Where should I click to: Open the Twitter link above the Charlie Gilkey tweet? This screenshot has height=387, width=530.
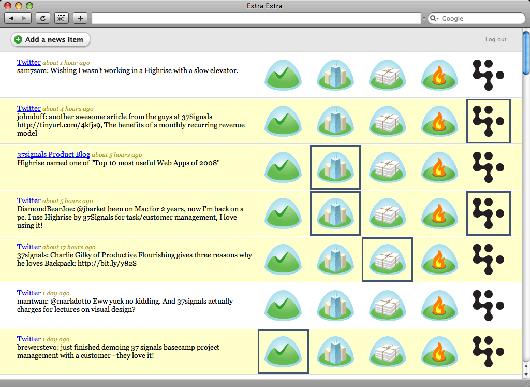coord(29,247)
